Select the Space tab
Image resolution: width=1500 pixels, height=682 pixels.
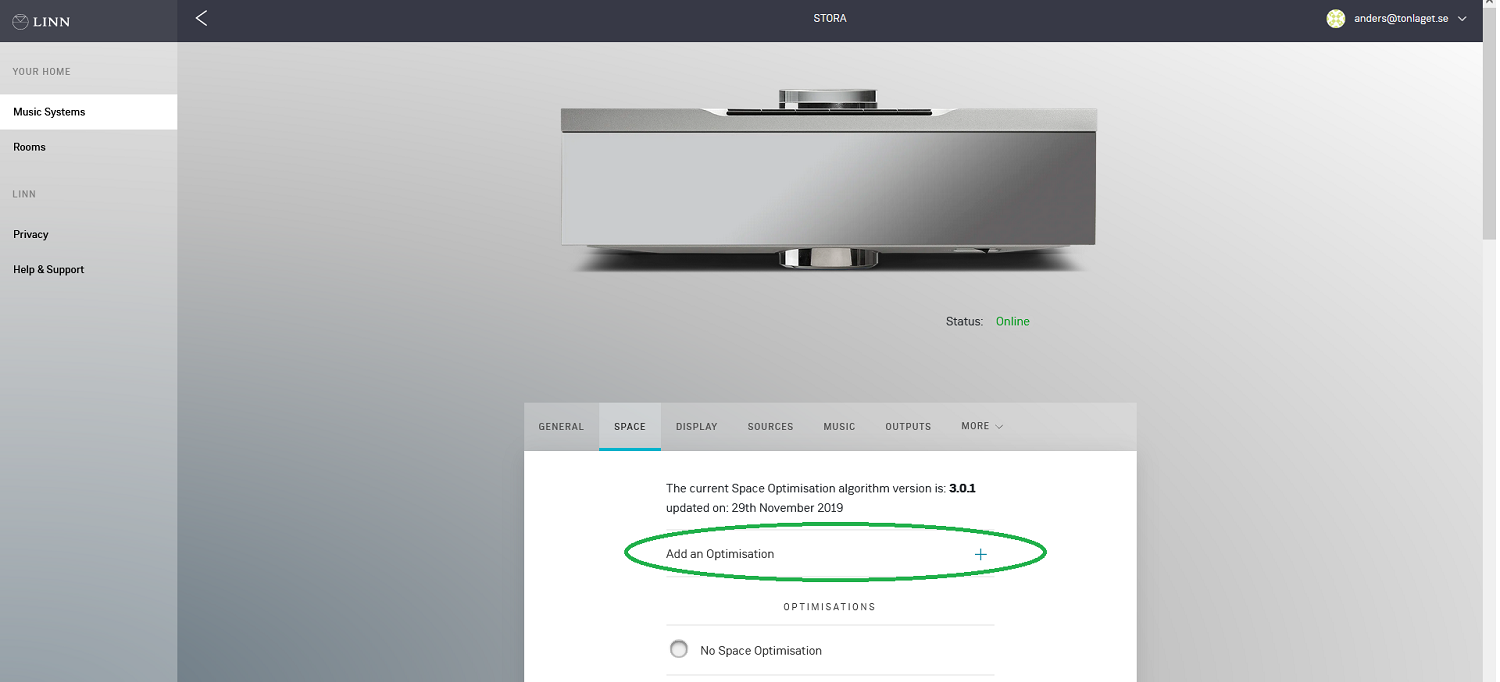(630, 426)
